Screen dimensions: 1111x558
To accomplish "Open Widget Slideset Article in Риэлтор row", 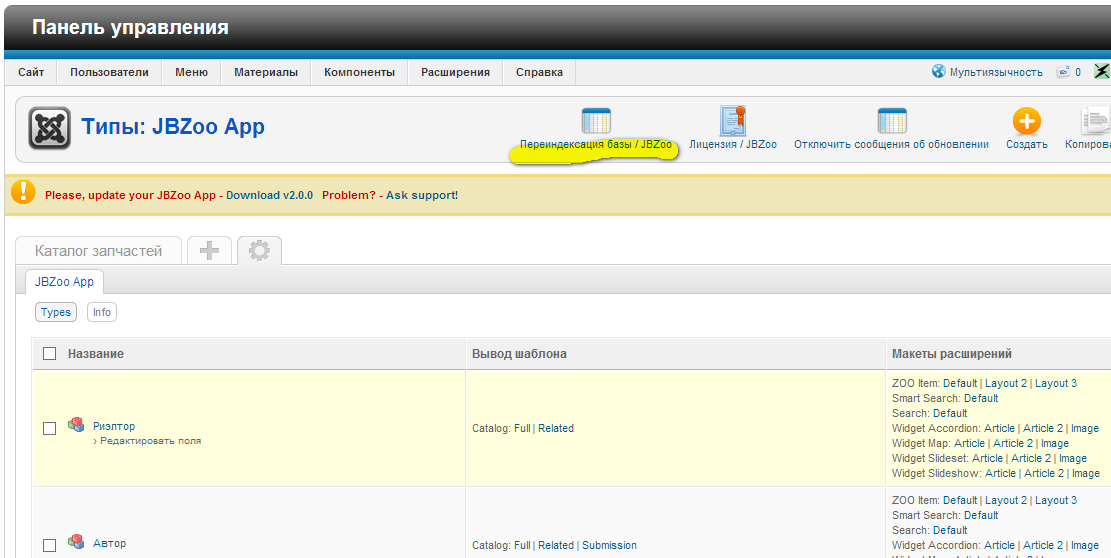I will coord(987,458).
